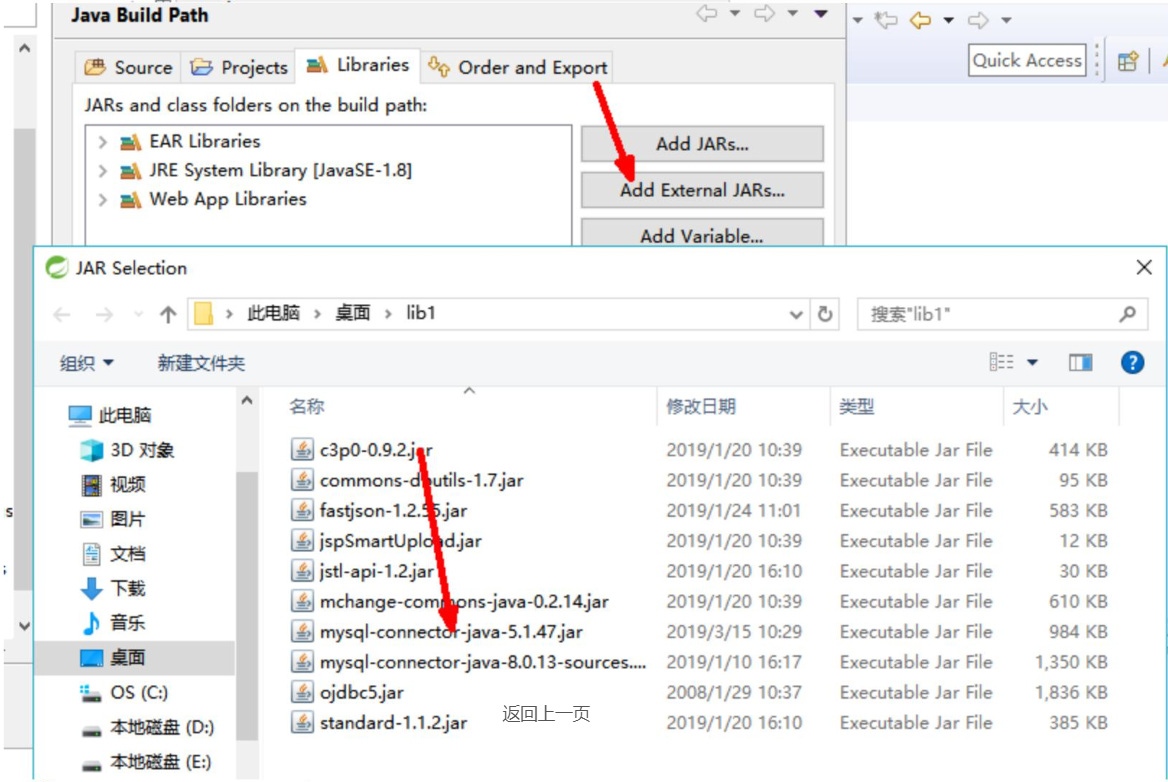The height and width of the screenshot is (782, 1168).
Task: Open the Order and Export tab
Action: (517, 67)
